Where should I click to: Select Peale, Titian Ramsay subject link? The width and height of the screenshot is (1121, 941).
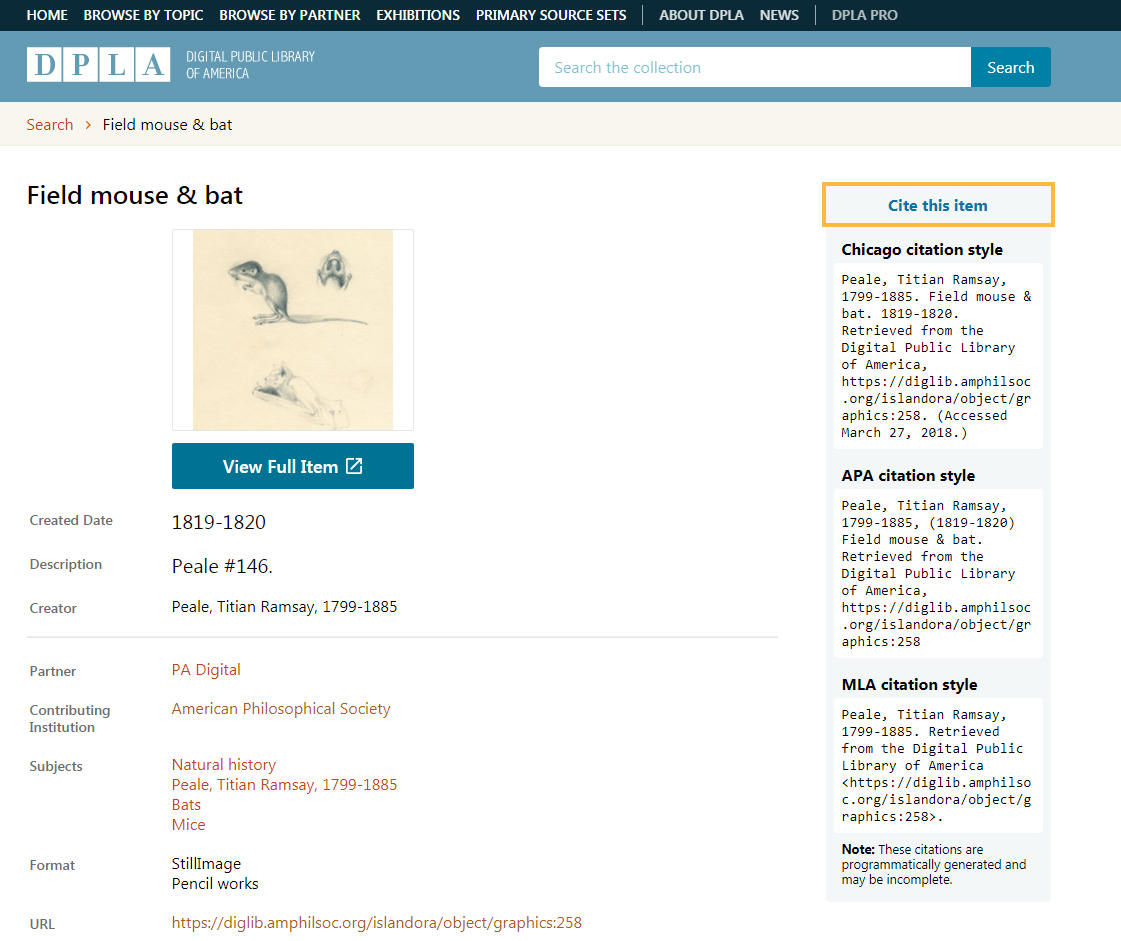tap(285, 785)
